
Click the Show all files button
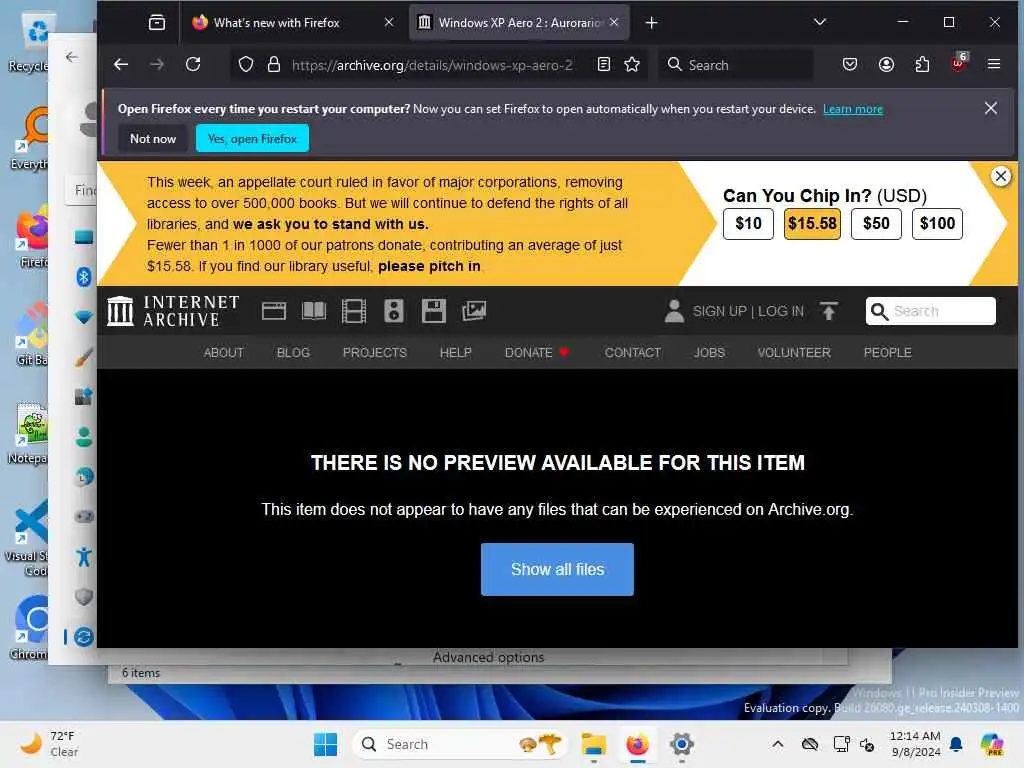coord(557,569)
